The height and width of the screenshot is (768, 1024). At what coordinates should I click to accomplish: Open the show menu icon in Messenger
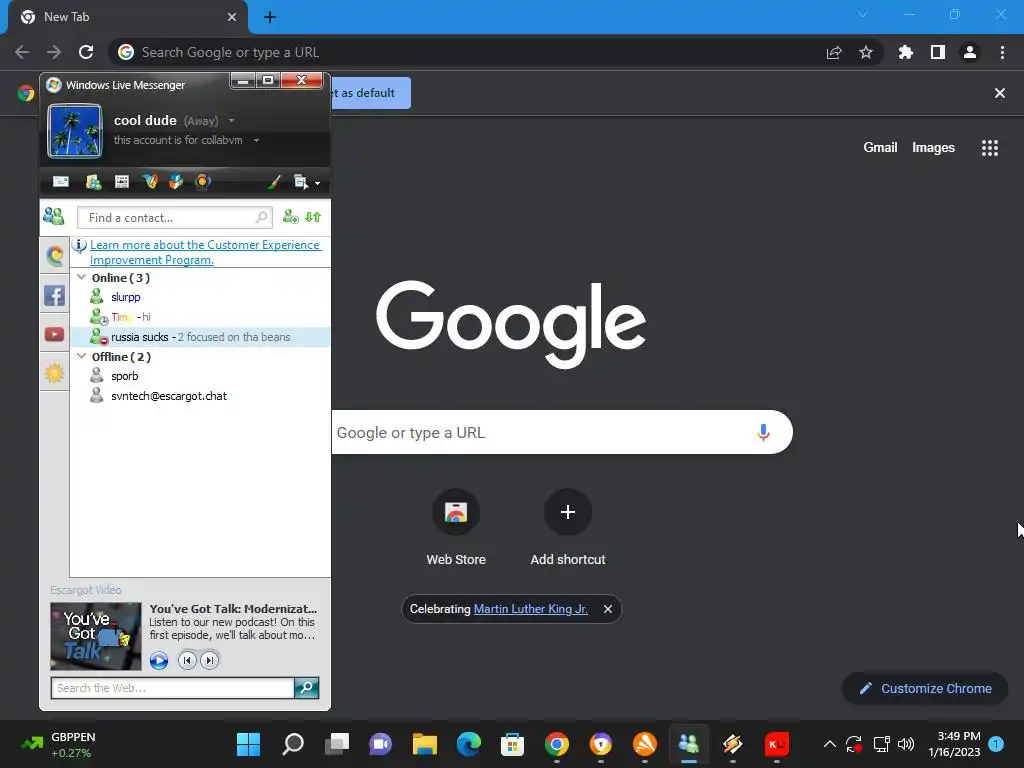pyautogui.click(x=300, y=182)
